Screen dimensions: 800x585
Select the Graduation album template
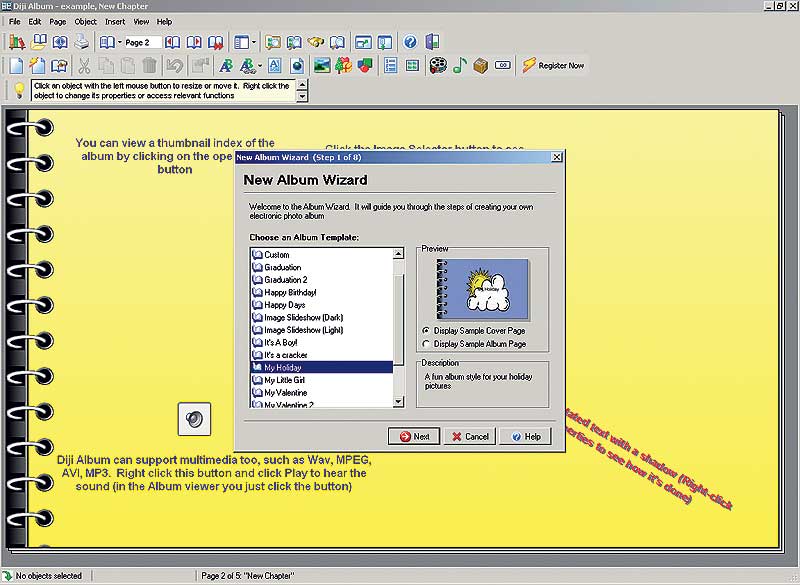(x=322, y=267)
